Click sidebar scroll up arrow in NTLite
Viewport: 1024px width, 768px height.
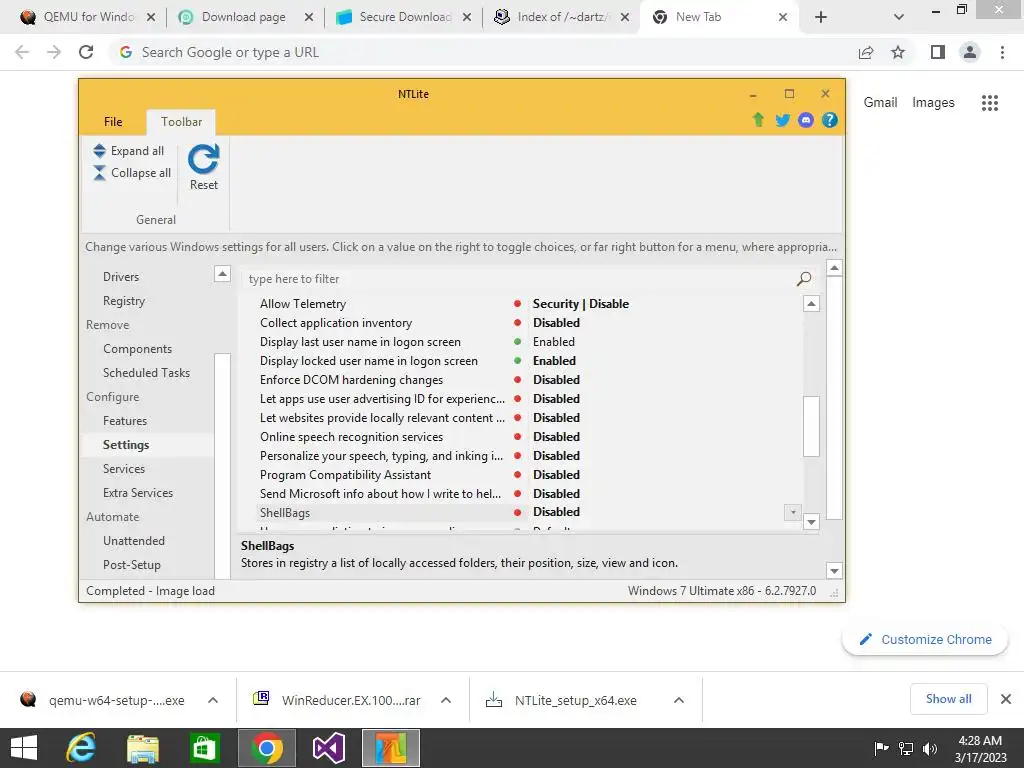[x=222, y=274]
